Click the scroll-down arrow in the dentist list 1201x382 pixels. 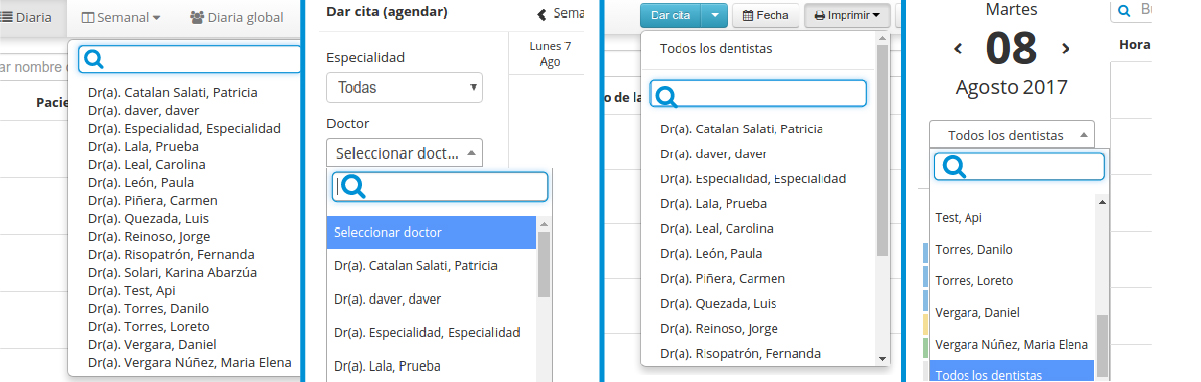[882, 358]
